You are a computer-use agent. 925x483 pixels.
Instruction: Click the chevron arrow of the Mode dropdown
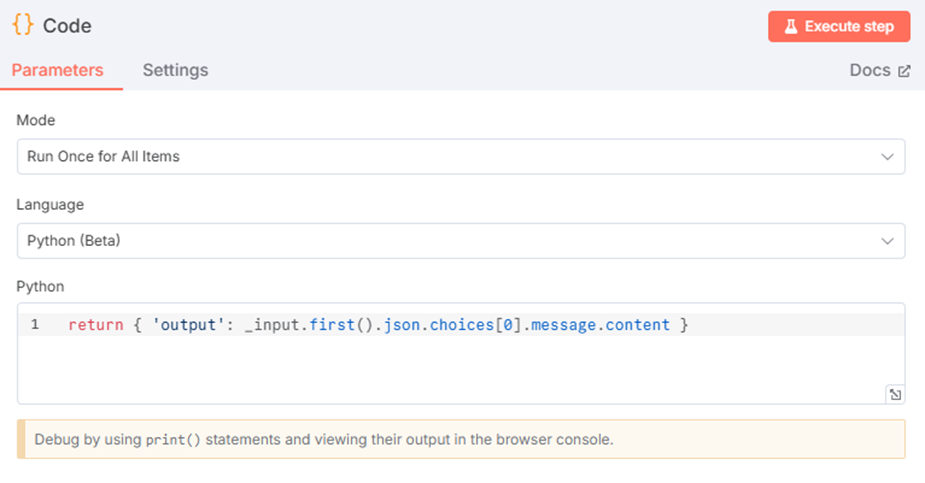click(x=887, y=157)
